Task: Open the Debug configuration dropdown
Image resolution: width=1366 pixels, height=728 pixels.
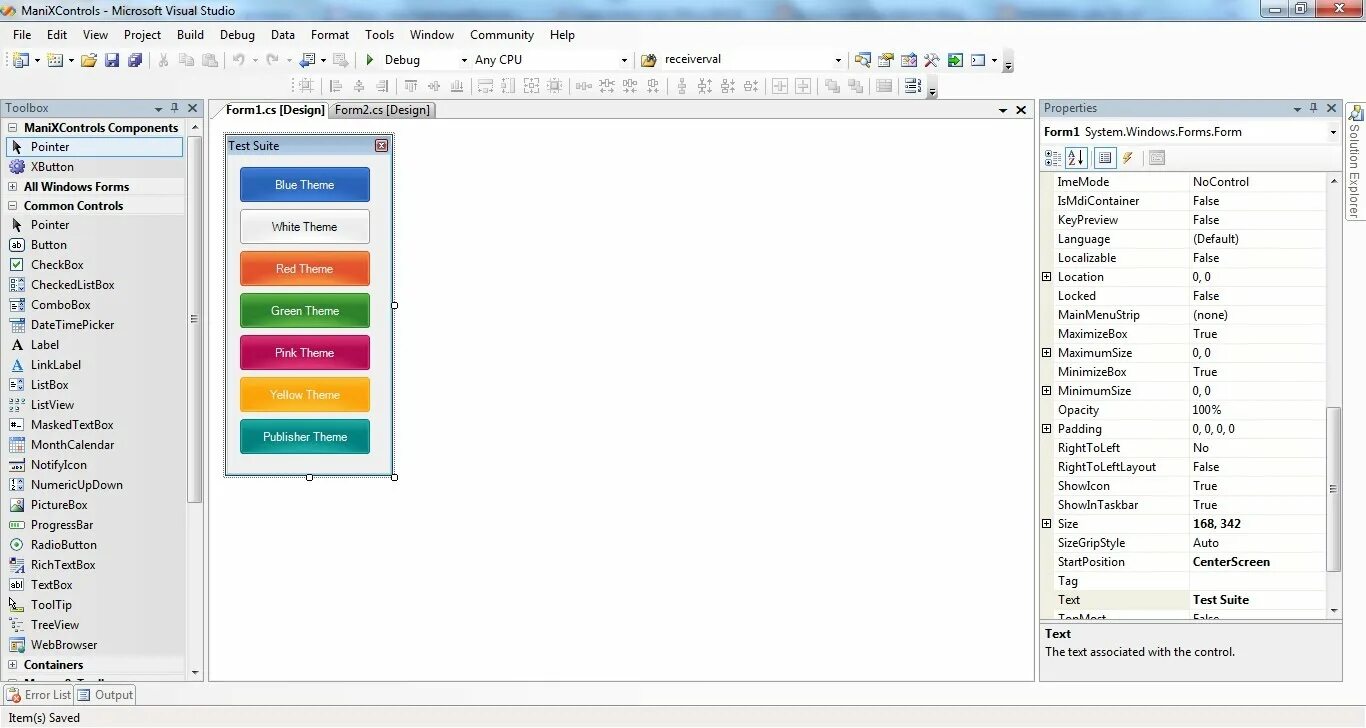Action: 464,60
